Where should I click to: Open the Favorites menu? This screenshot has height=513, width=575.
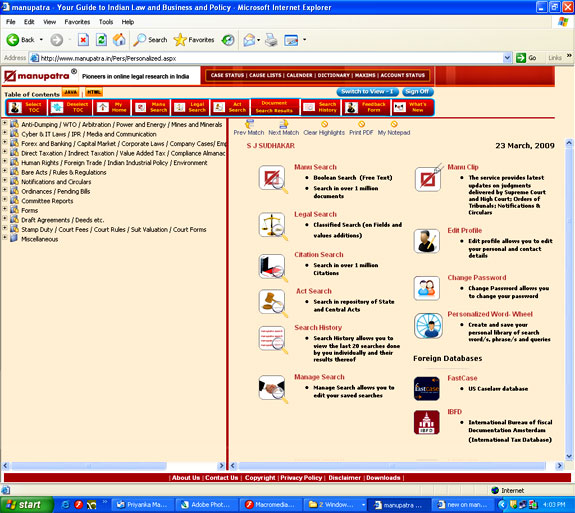tap(77, 22)
